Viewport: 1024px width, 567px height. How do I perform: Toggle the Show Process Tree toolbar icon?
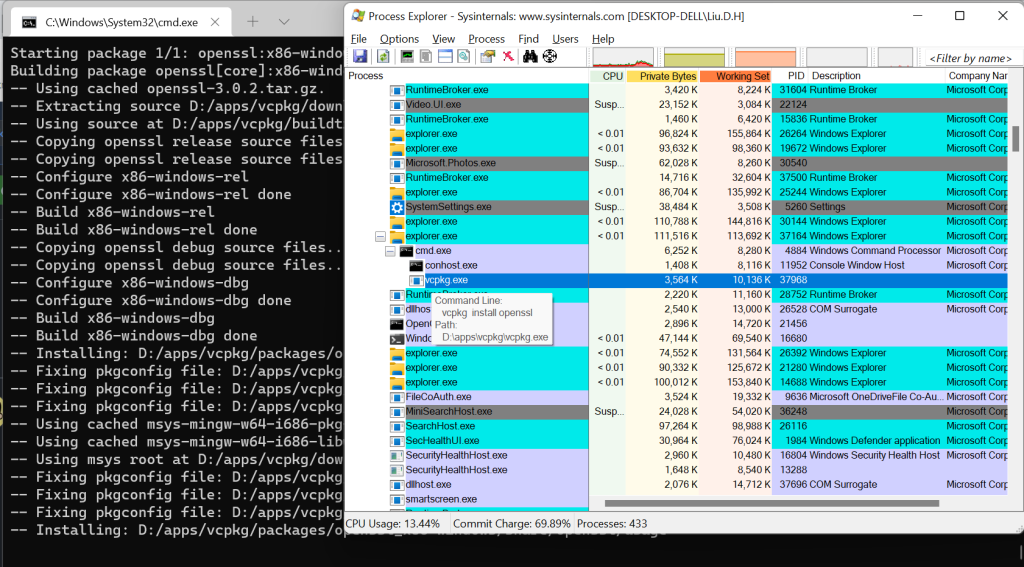pyautogui.click(x=426, y=57)
